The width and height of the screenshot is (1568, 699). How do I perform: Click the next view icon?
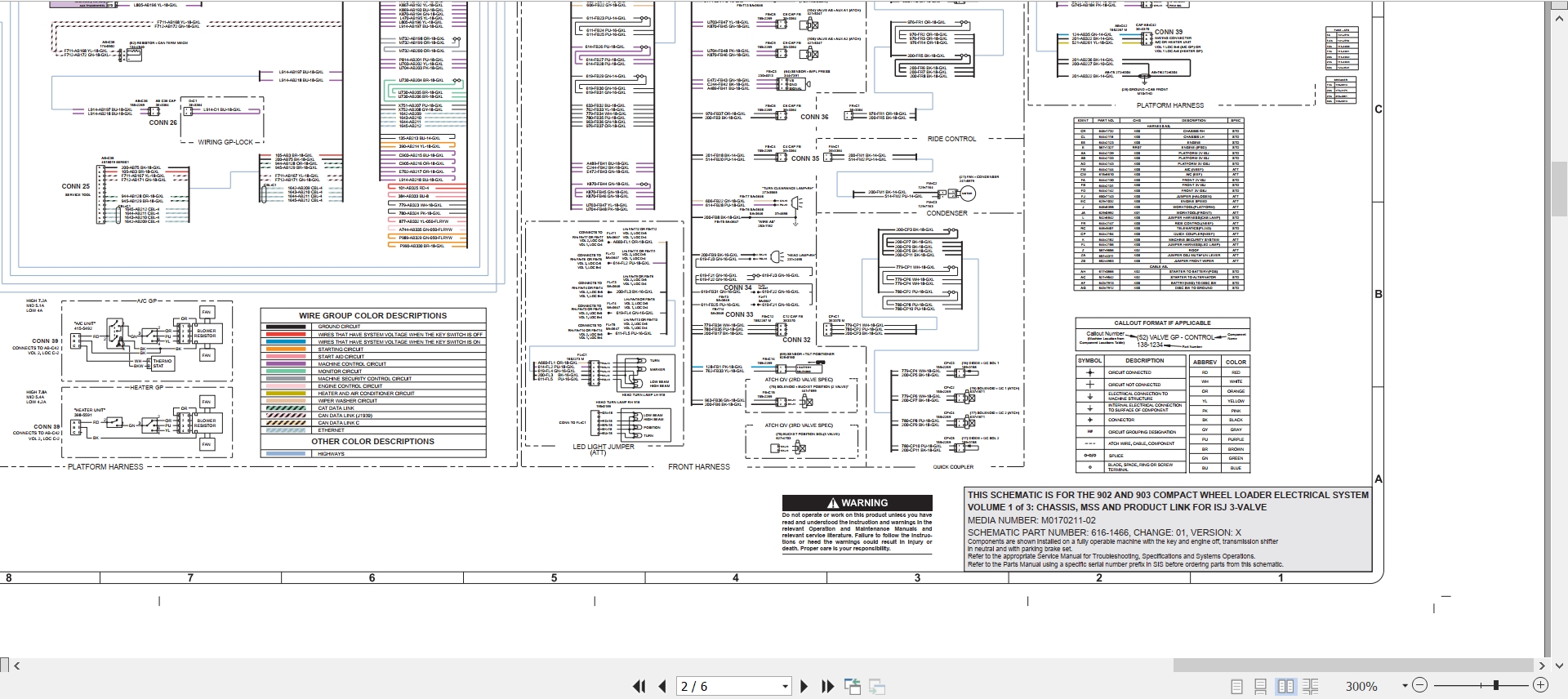(877, 687)
